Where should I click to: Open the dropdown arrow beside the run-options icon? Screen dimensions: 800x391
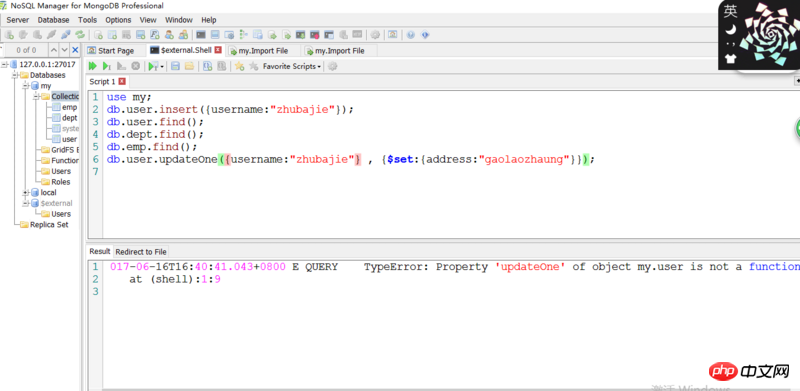(x=162, y=66)
